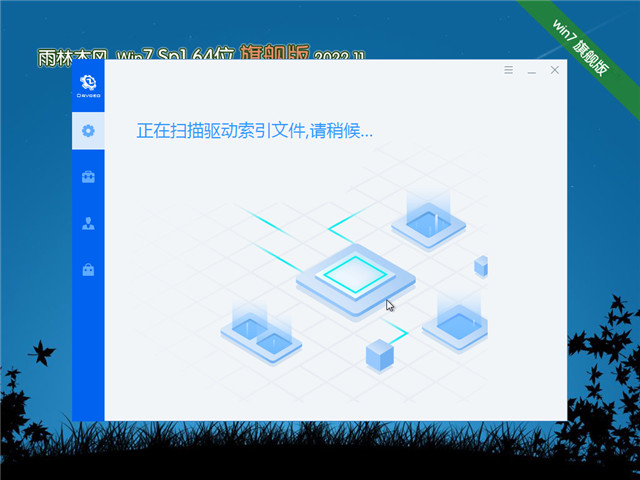The height and width of the screenshot is (480, 640).
Task: Click the maple leaf on desktop wallpaper
Action: (41, 351)
